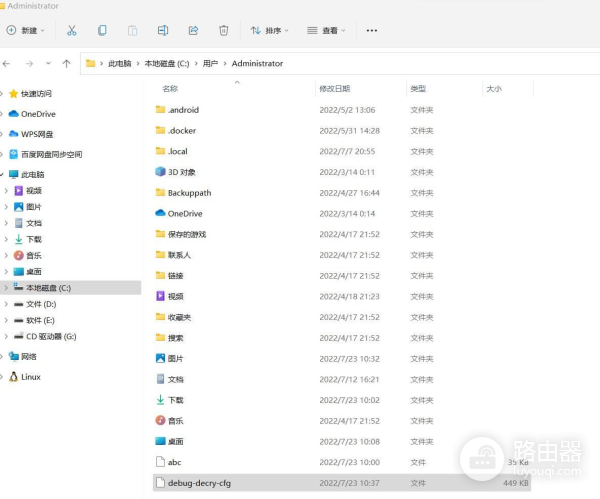The height and width of the screenshot is (499, 600).
Task: Click the 2022/7/7 20:55 date cell
Action: pos(347,151)
